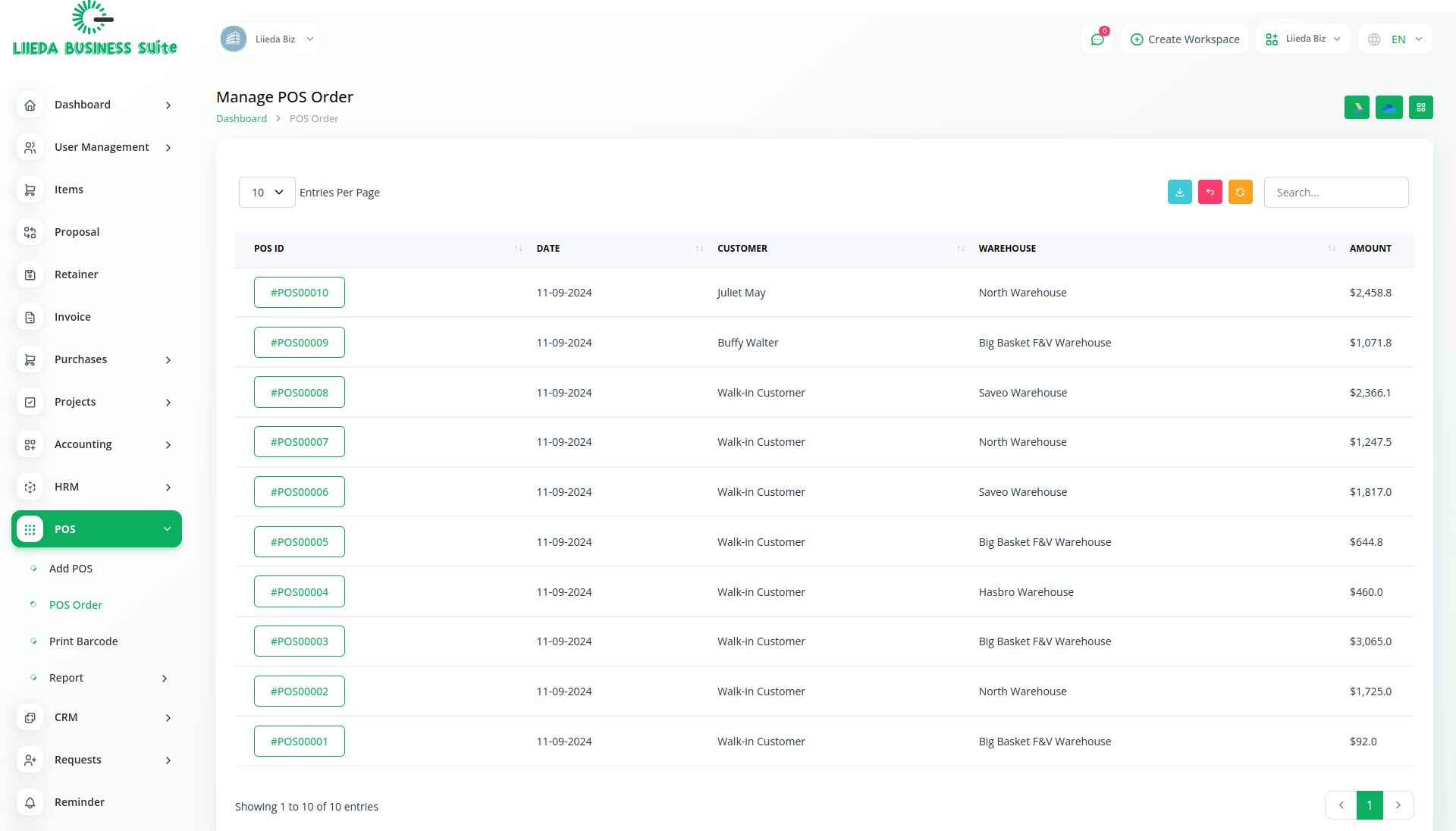Image resolution: width=1456 pixels, height=831 pixels.
Task: Expand the Accounting sidebar menu
Action: pos(97,444)
